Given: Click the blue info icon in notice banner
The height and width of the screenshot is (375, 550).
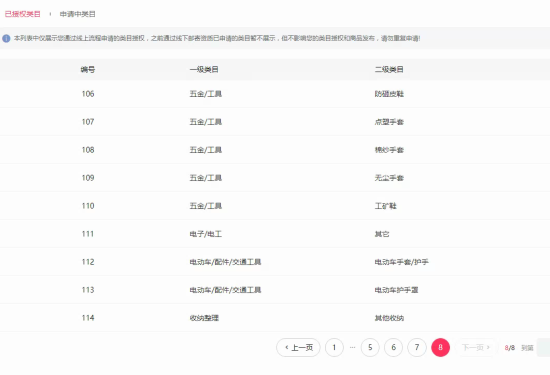Looking at the screenshot, I should pyautogui.click(x=6, y=38).
